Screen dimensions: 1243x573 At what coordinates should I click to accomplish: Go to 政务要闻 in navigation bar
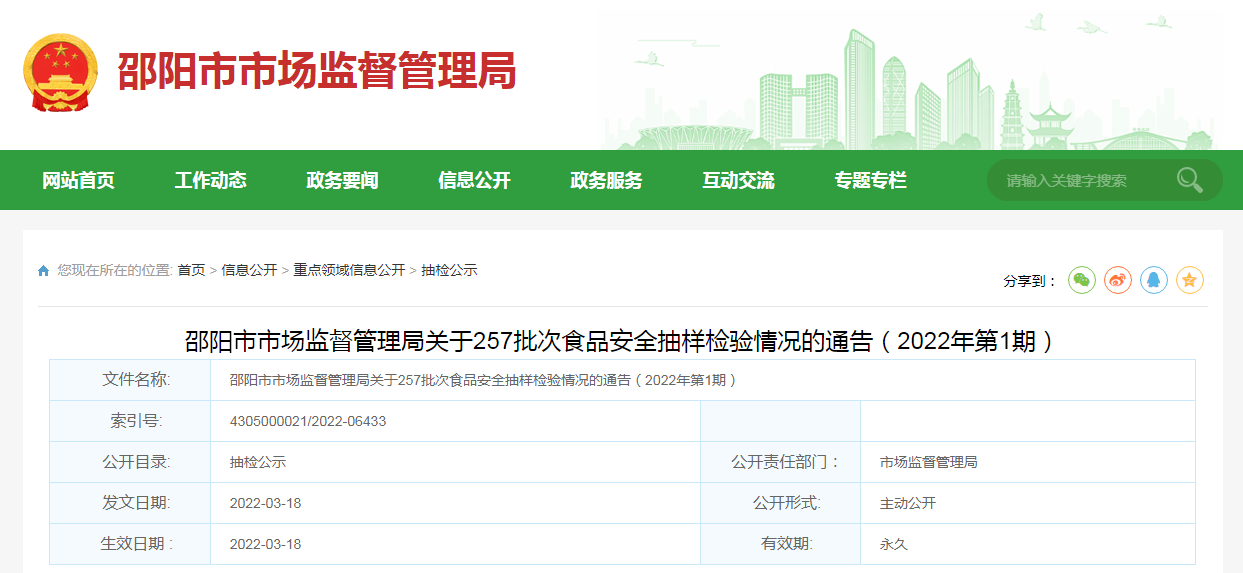[342, 180]
